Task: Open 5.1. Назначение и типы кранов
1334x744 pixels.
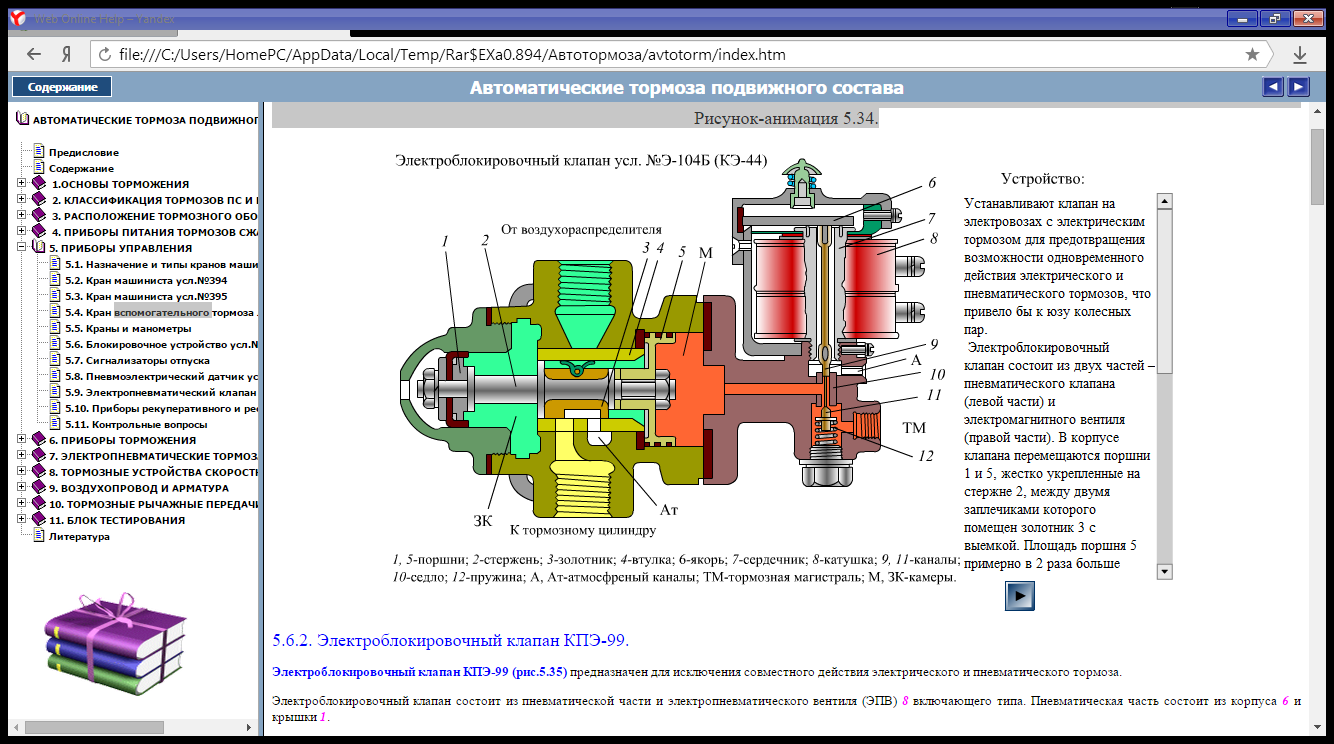Action: click(x=161, y=264)
